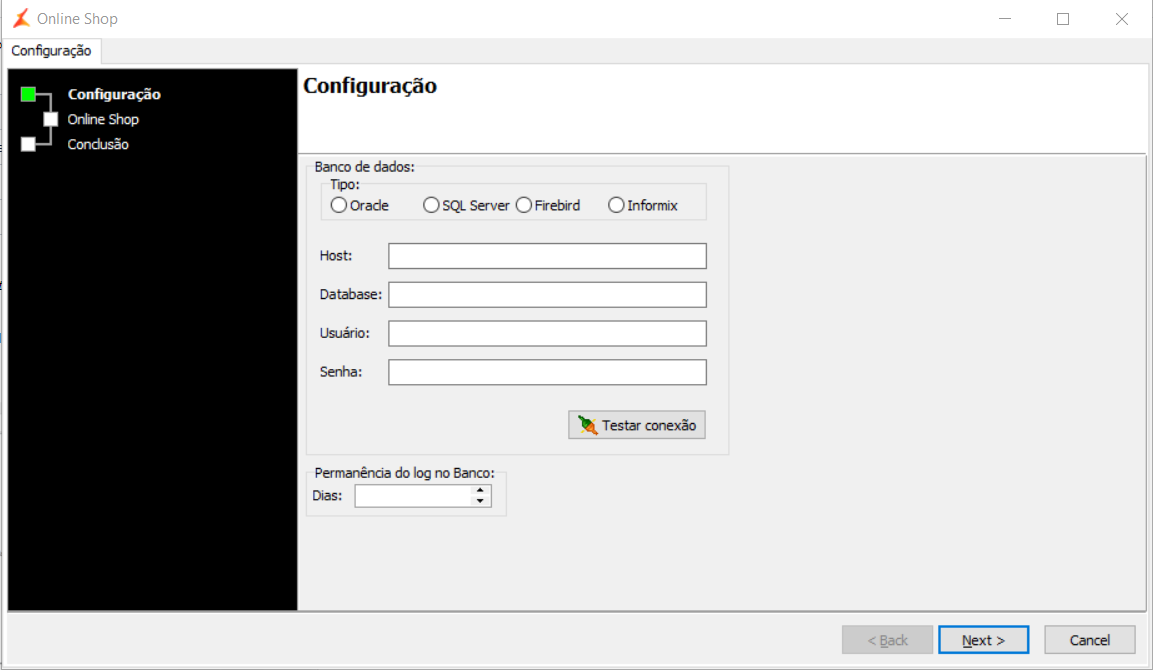Choose SQL Server radio option
The width and height of the screenshot is (1153, 670).
click(x=466, y=205)
